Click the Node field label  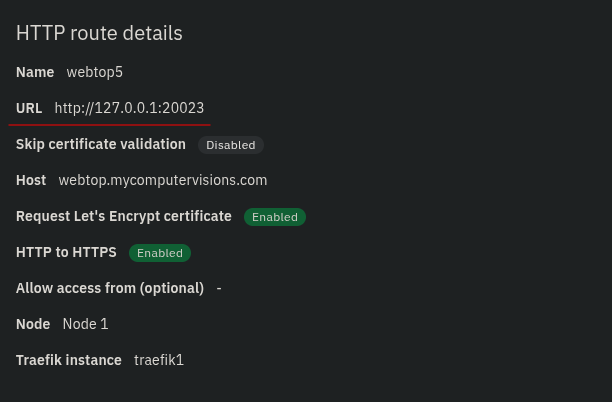click(33, 324)
